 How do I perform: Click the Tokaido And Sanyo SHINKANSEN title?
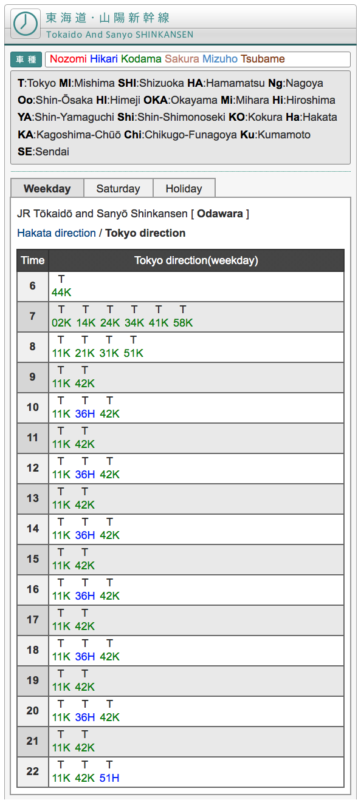[x=119, y=35]
